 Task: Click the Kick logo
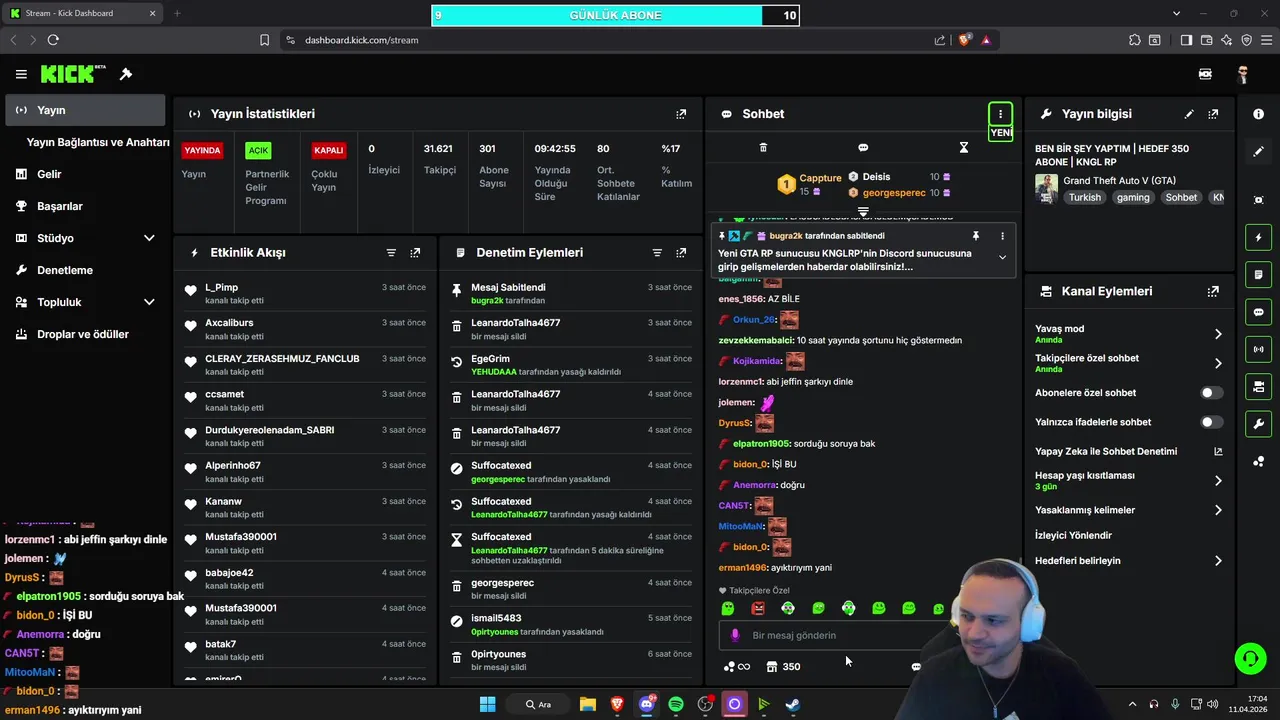click(x=72, y=74)
